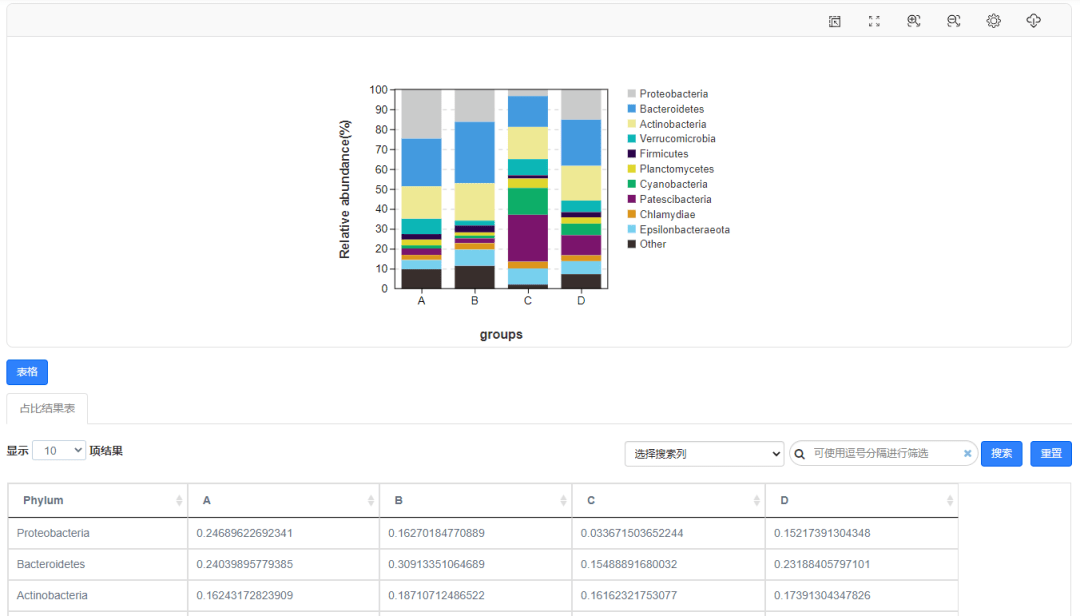This screenshot has height=616, width=1080.
Task: Switch to the 占比结果表 tab
Action: pyautogui.click(x=47, y=408)
